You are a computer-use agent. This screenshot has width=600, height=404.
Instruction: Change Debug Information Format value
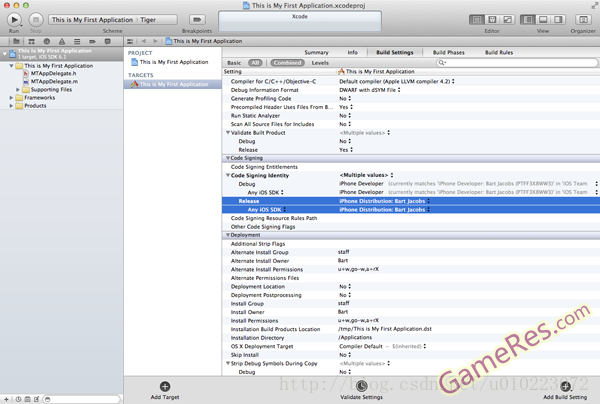(x=370, y=90)
